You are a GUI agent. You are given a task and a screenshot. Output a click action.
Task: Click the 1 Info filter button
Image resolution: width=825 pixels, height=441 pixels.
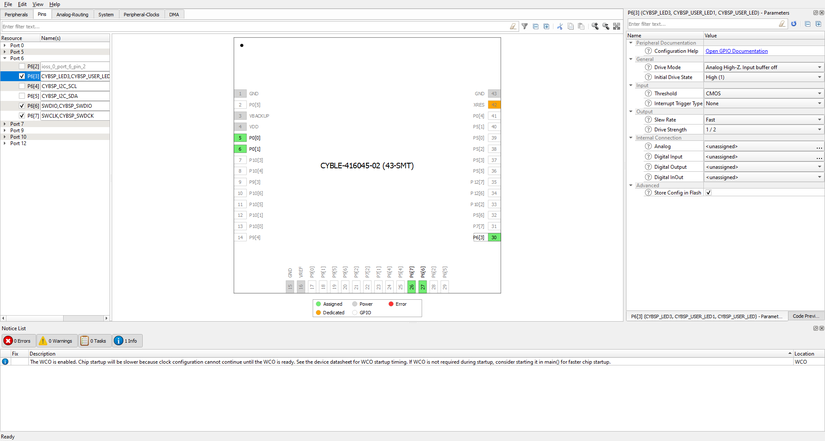(126, 340)
